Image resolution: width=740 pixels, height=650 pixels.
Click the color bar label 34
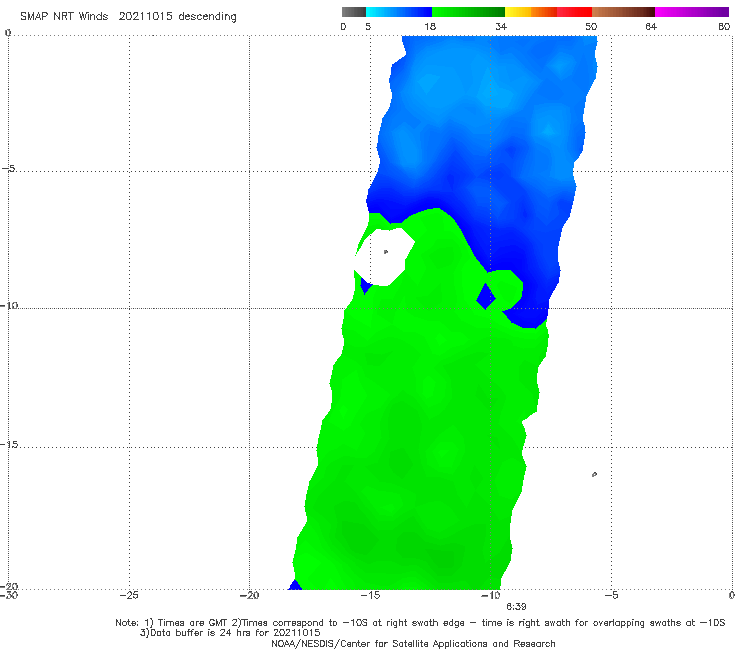501,26
